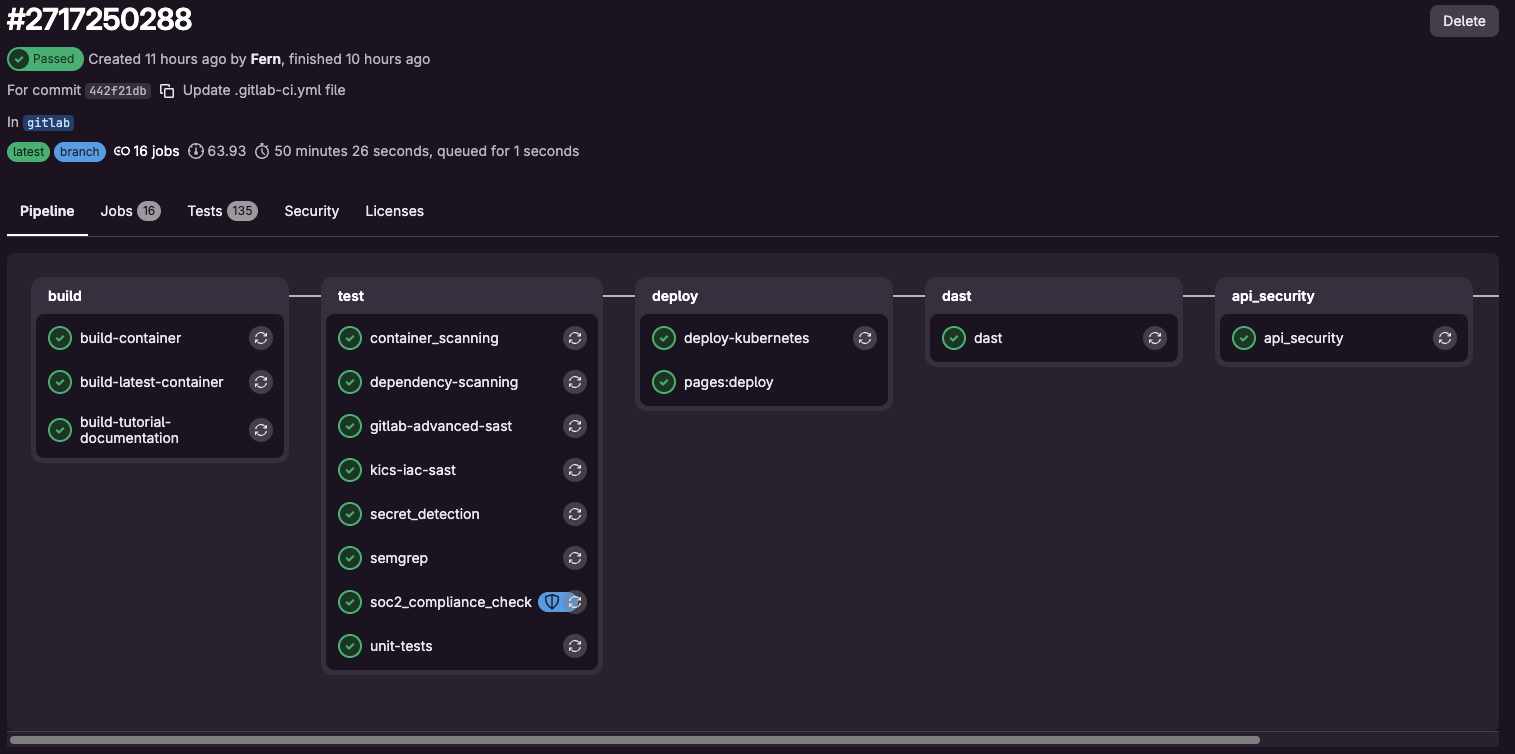Retry the api_security job
The height and width of the screenshot is (754, 1515).
(x=1445, y=338)
